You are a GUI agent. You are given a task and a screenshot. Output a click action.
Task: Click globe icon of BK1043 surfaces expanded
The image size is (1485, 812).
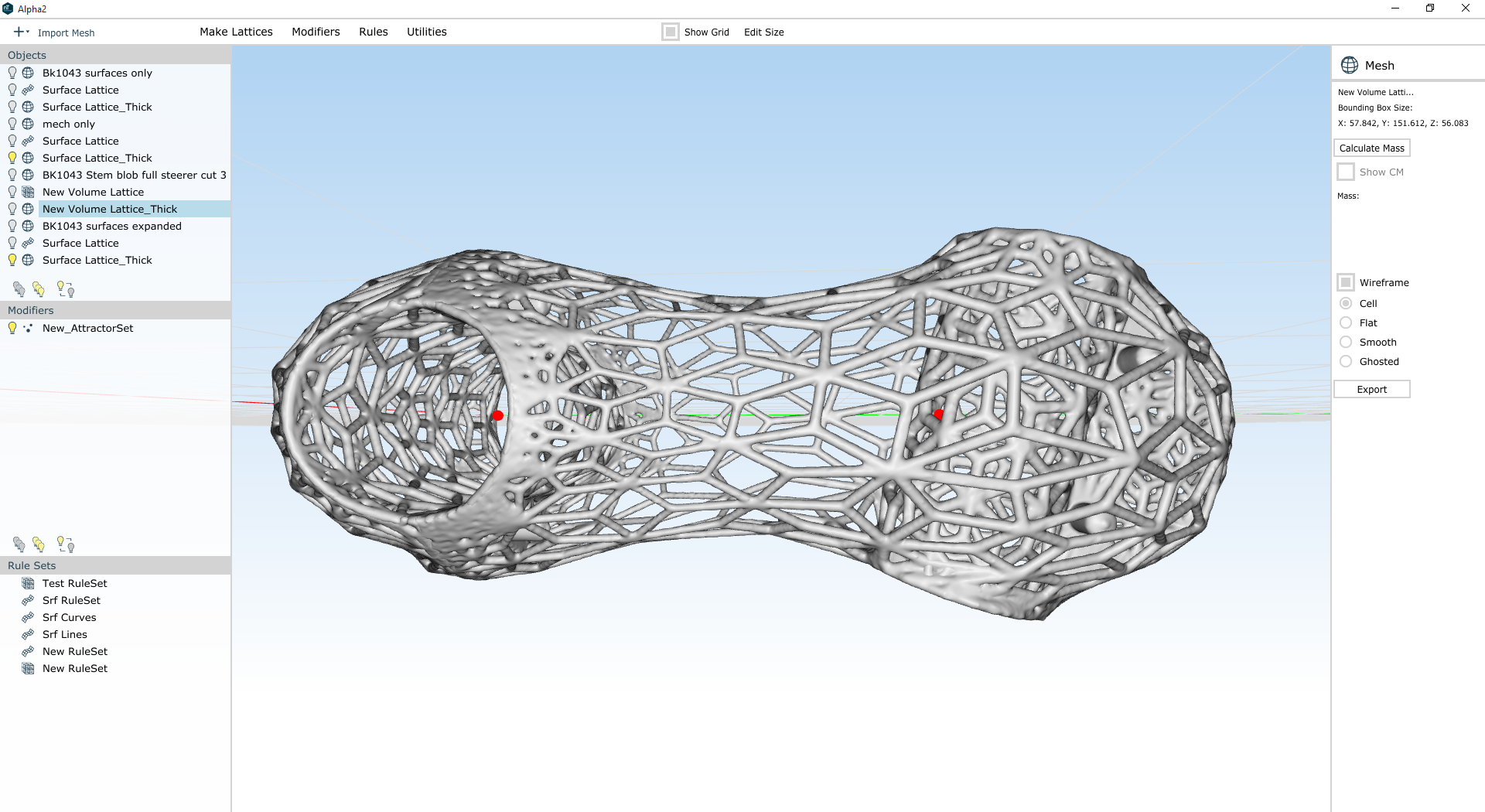pos(28,226)
